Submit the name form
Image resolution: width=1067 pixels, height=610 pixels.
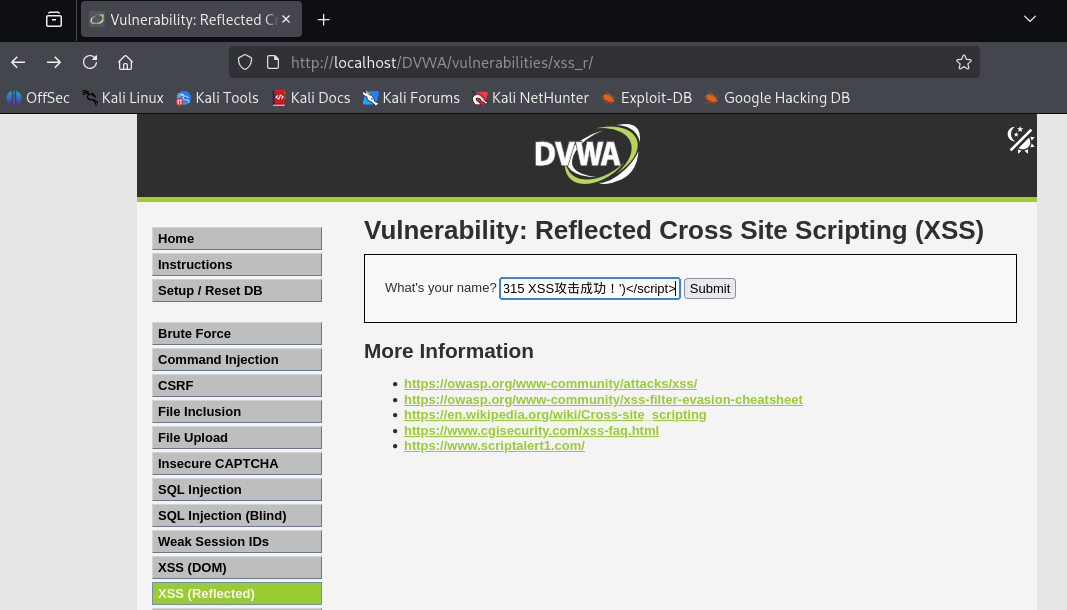tap(710, 289)
